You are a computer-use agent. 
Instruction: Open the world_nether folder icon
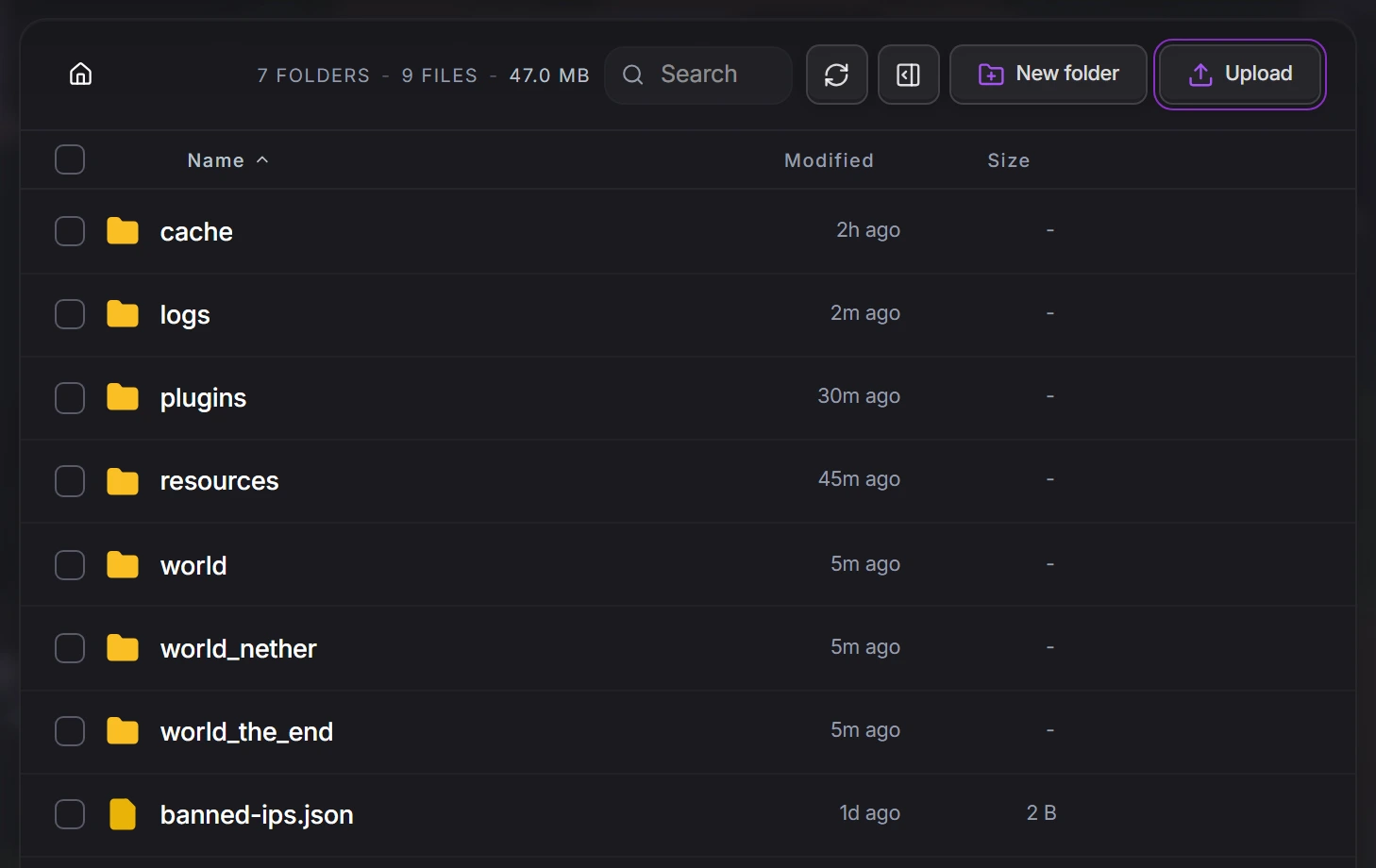pyautogui.click(x=123, y=648)
